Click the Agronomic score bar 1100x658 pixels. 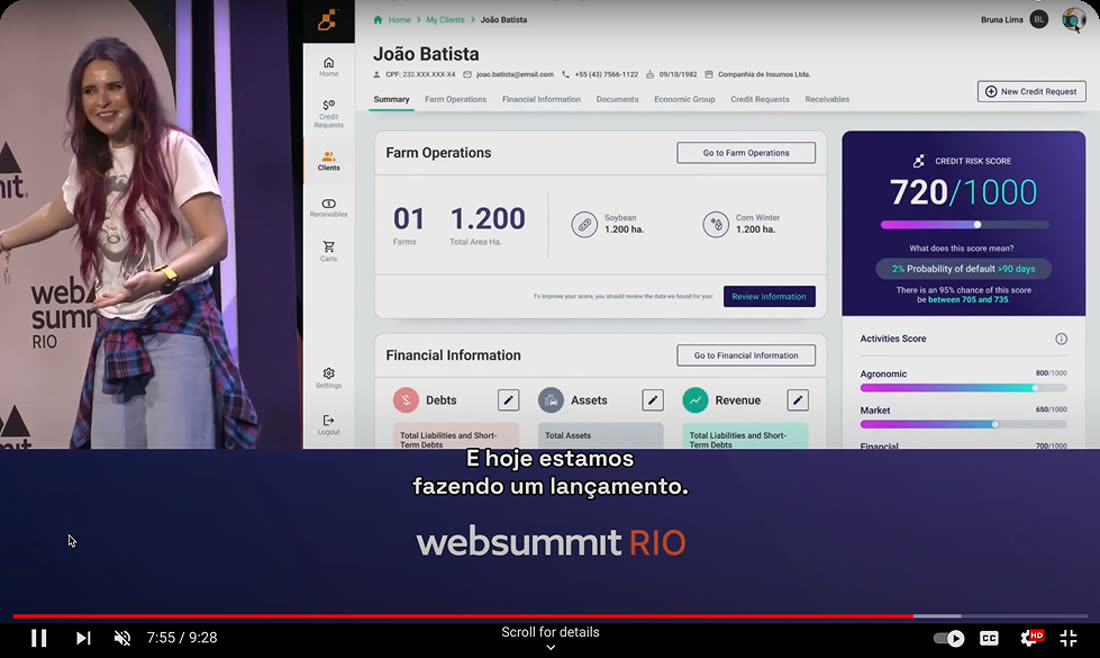coord(963,388)
